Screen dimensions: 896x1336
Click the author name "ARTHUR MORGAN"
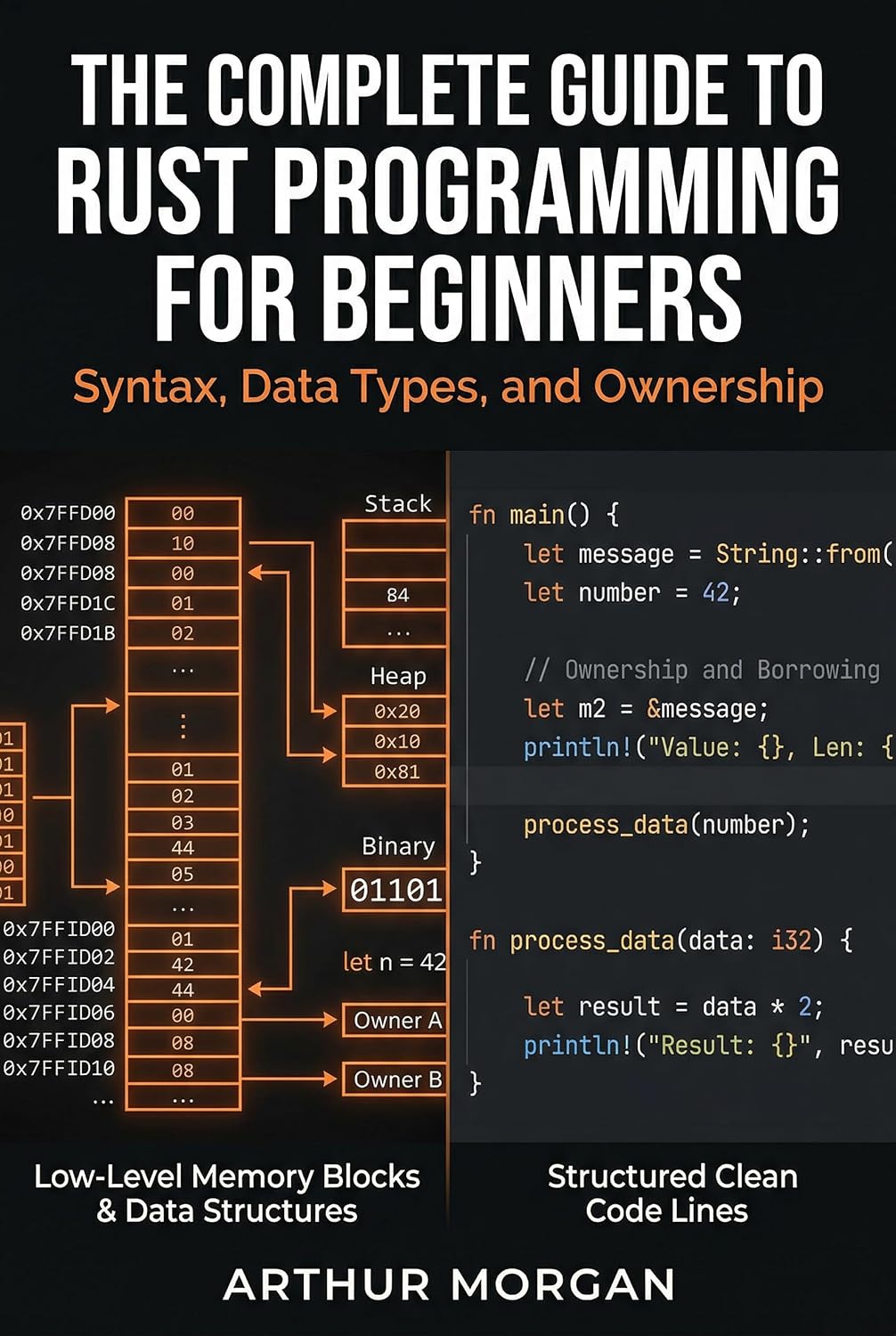click(x=449, y=1284)
